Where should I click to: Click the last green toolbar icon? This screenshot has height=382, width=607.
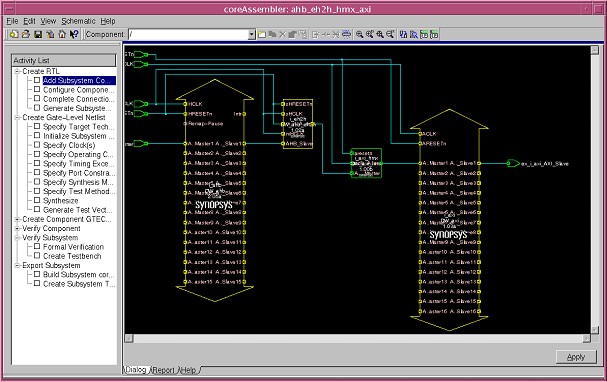pos(434,34)
